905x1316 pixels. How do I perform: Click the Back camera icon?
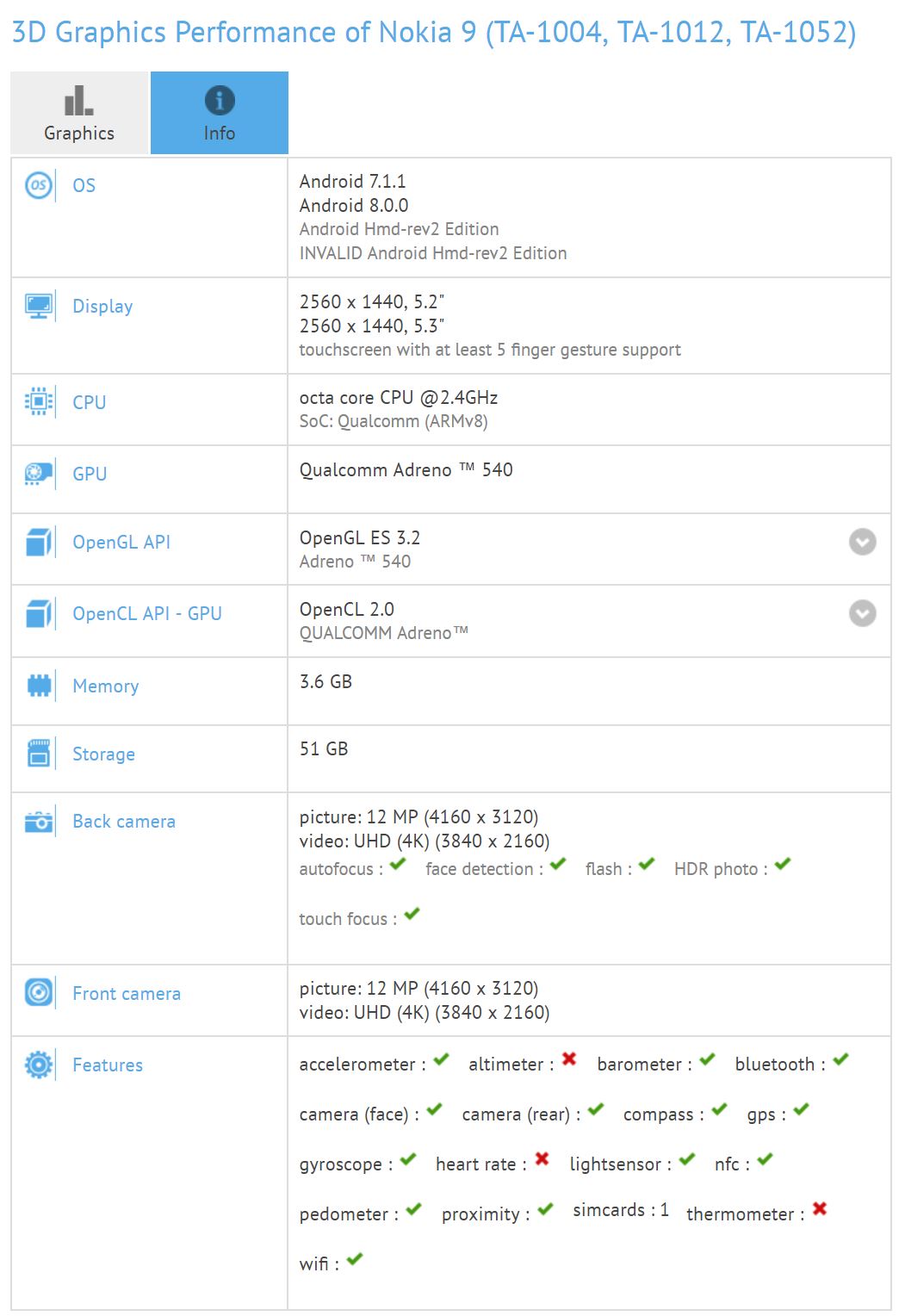tap(39, 822)
